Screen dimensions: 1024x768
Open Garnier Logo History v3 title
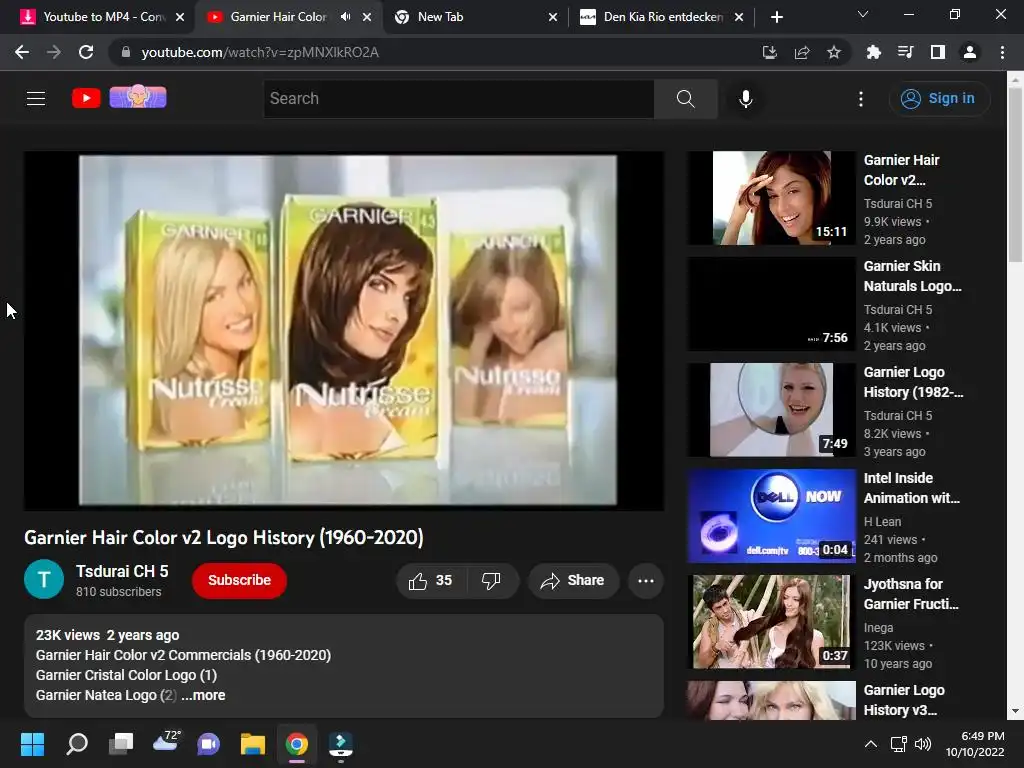point(905,700)
